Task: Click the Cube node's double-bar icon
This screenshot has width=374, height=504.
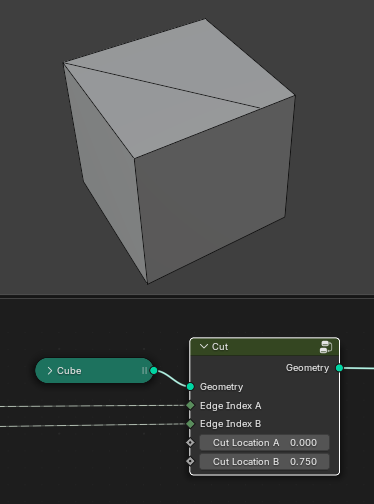Action: click(x=144, y=371)
